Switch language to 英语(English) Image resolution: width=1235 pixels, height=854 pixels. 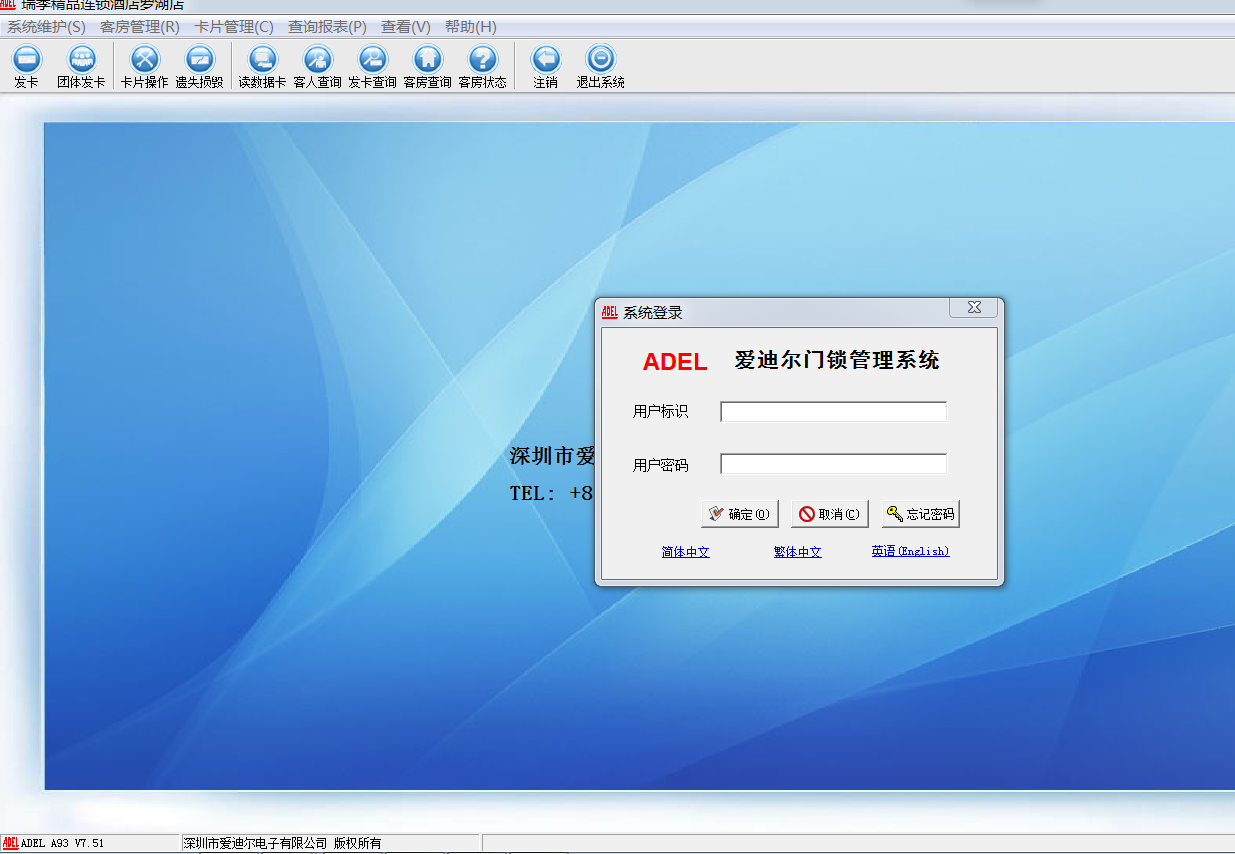[910, 552]
